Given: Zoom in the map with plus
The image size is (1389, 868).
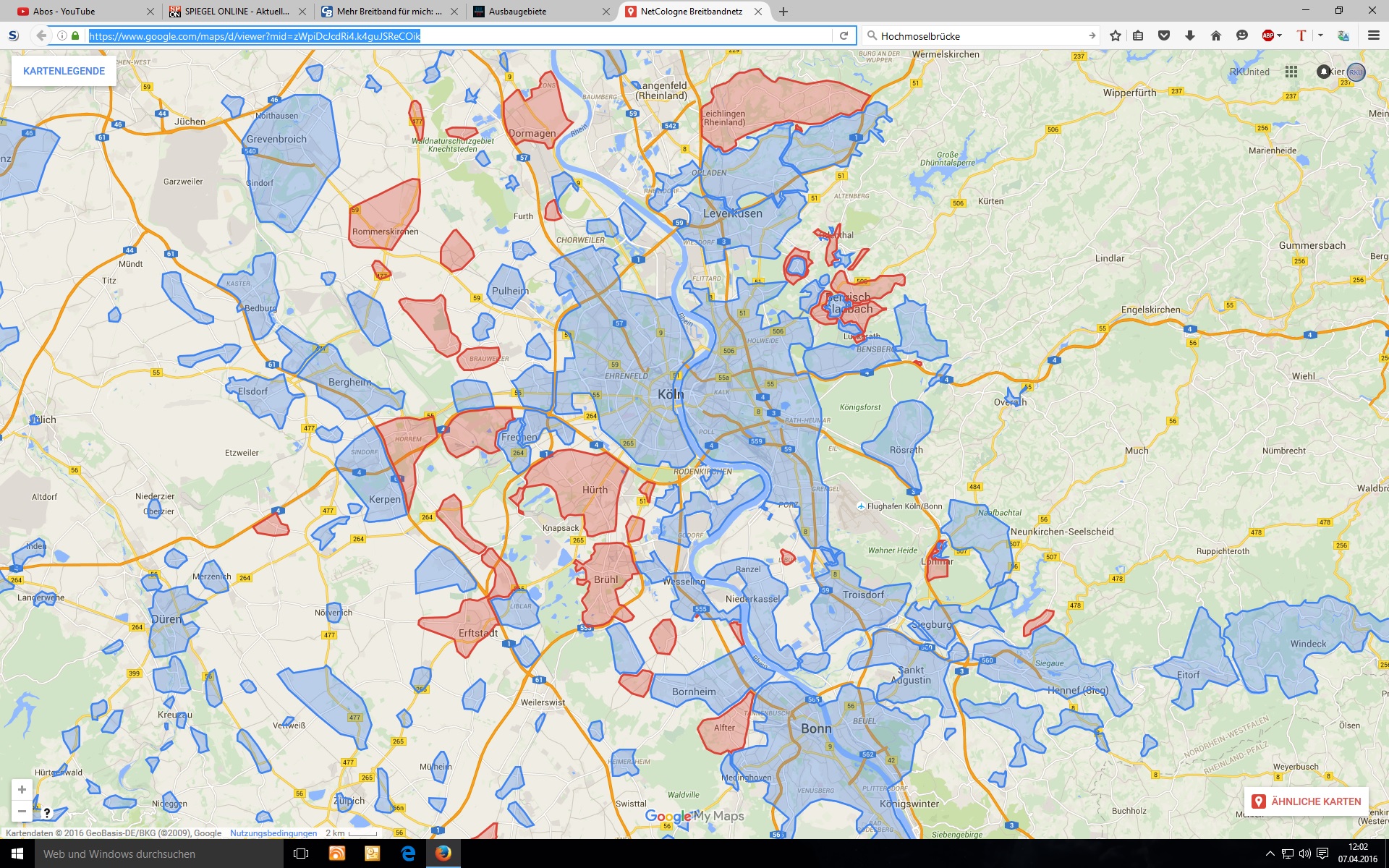Looking at the screenshot, I should [22, 790].
